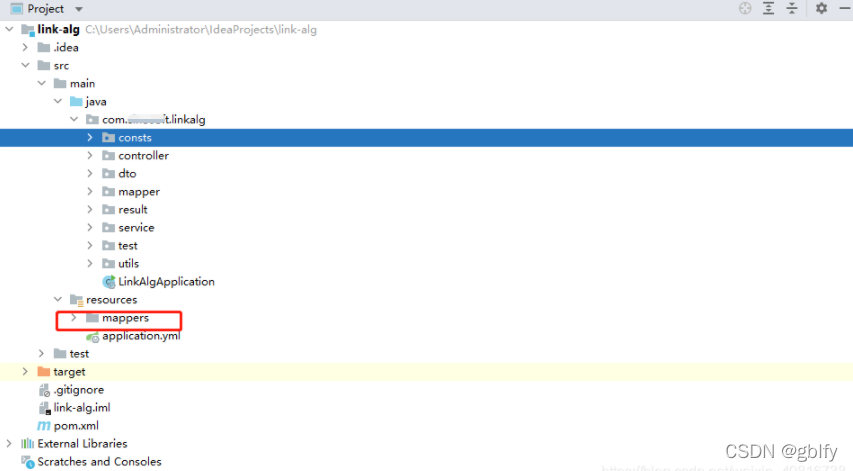The image size is (853, 471).
Task: Click the link-alg module icon
Action: pyautogui.click(x=28, y=30)
